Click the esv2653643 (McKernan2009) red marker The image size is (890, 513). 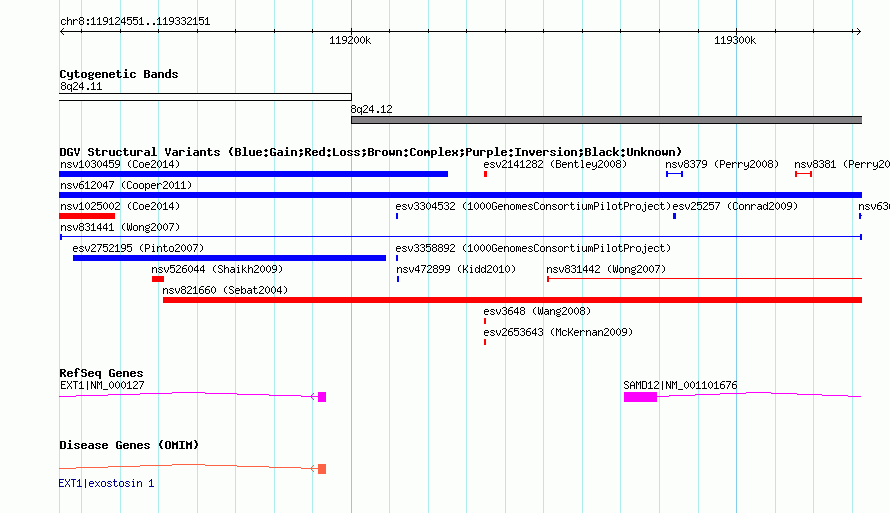485,342
